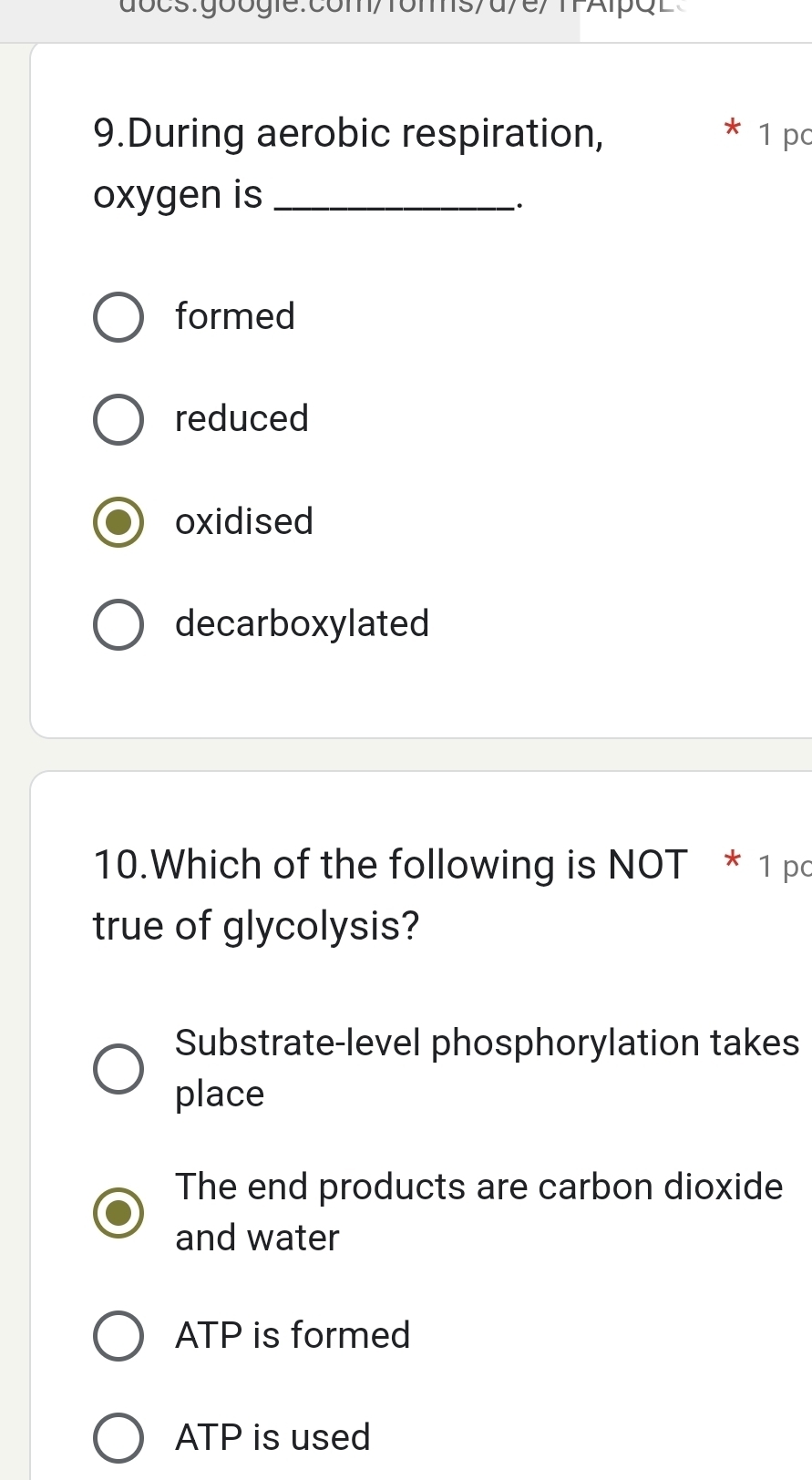The width and height of the screenshot is (812, 1480).
Task: Click the selected 'oxidised' radio button
Action: pos(118,522)
